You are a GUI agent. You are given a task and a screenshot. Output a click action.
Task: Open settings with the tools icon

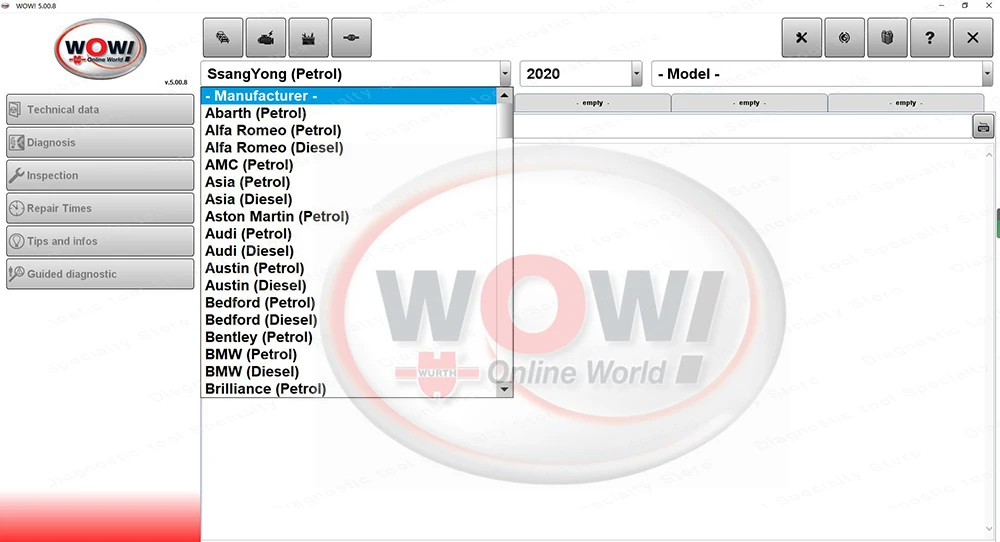(x=802, y=38)
